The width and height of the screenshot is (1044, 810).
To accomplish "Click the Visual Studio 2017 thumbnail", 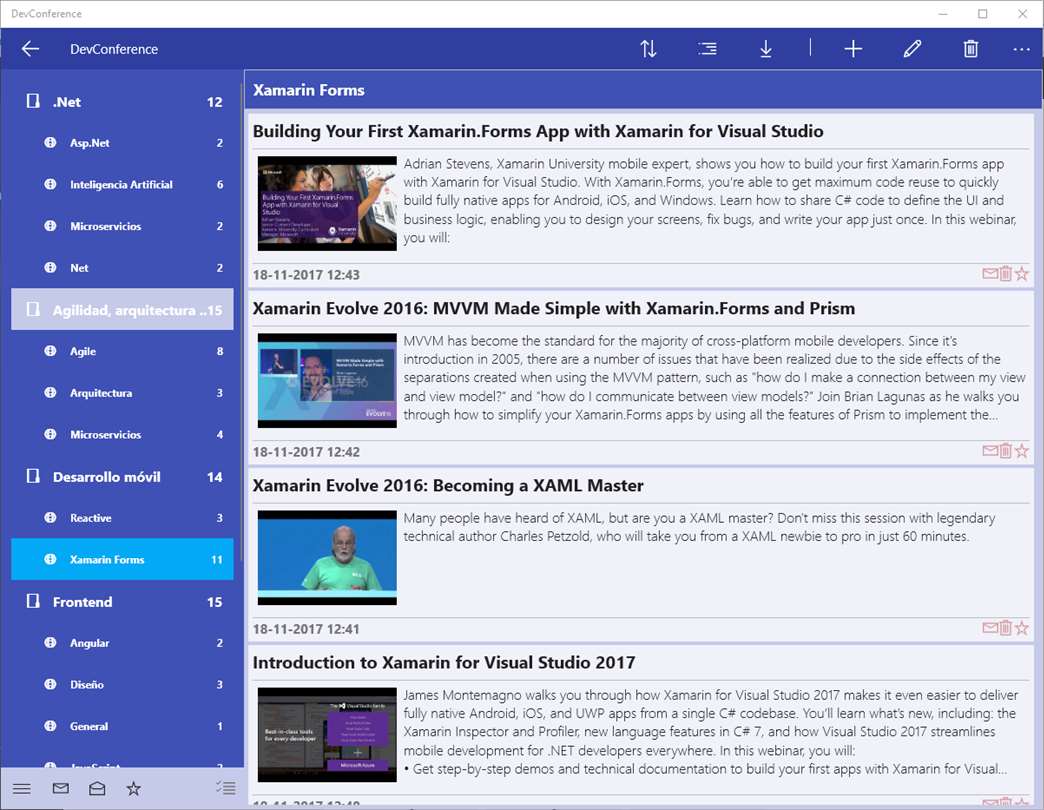I will pos(327,734).
